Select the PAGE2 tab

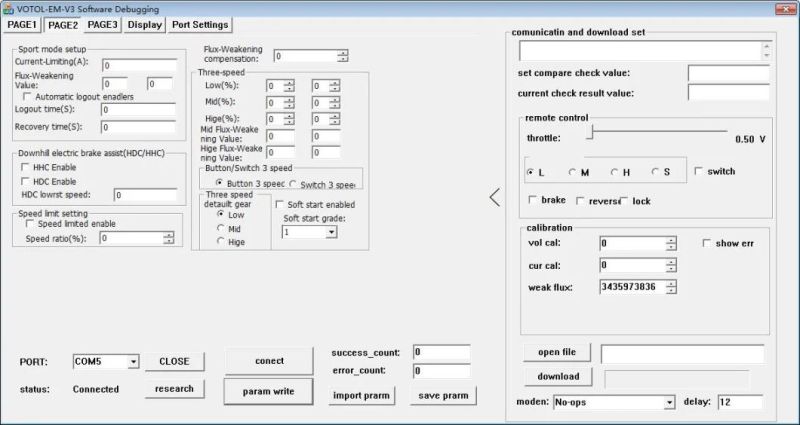pos(63,25)
